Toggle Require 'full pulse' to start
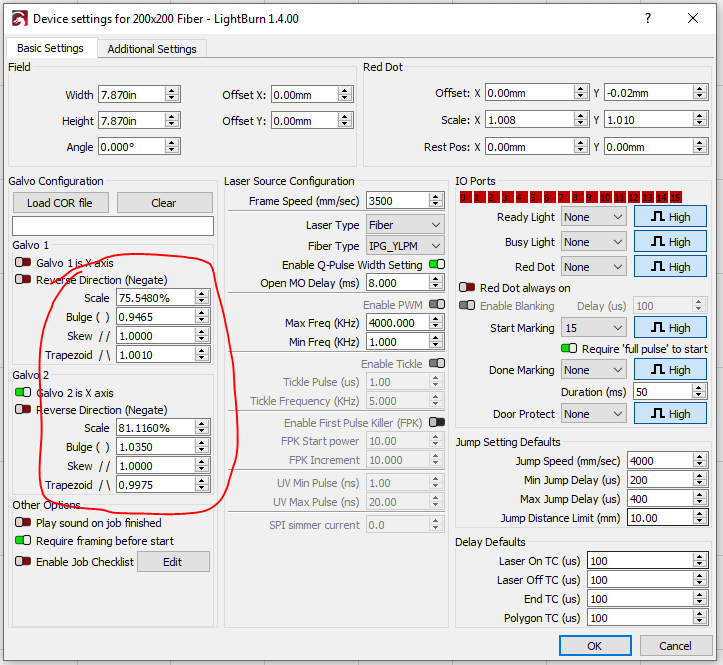The width and height of the screenshot is (723, 665). [569, 348]
